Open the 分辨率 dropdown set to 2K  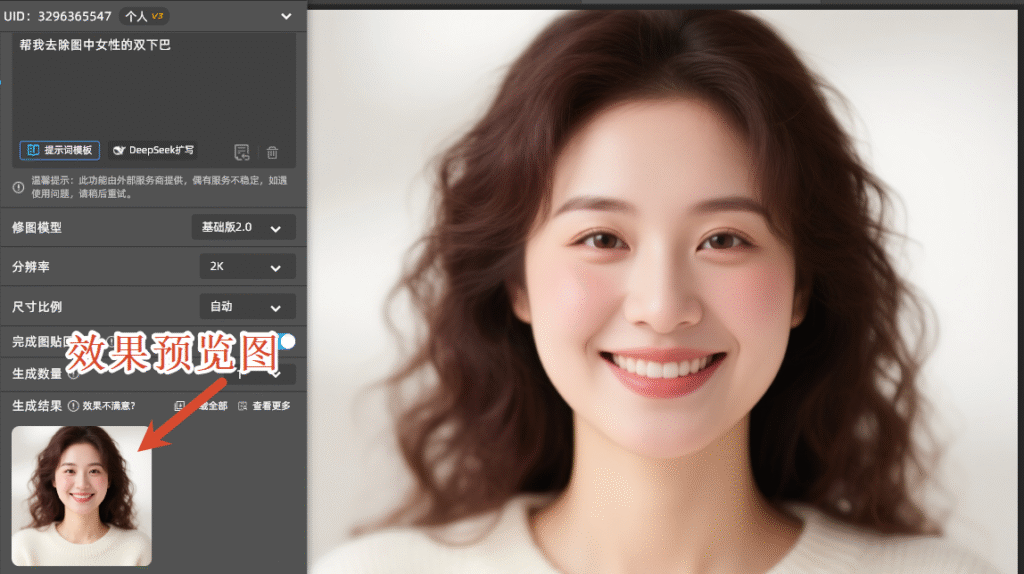pos(247,267)
